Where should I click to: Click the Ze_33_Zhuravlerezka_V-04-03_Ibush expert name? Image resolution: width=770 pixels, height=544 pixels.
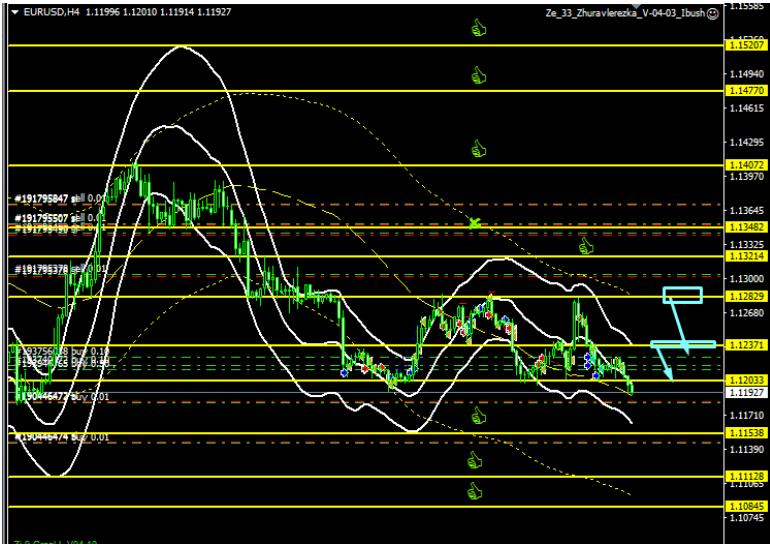[625, 14]
